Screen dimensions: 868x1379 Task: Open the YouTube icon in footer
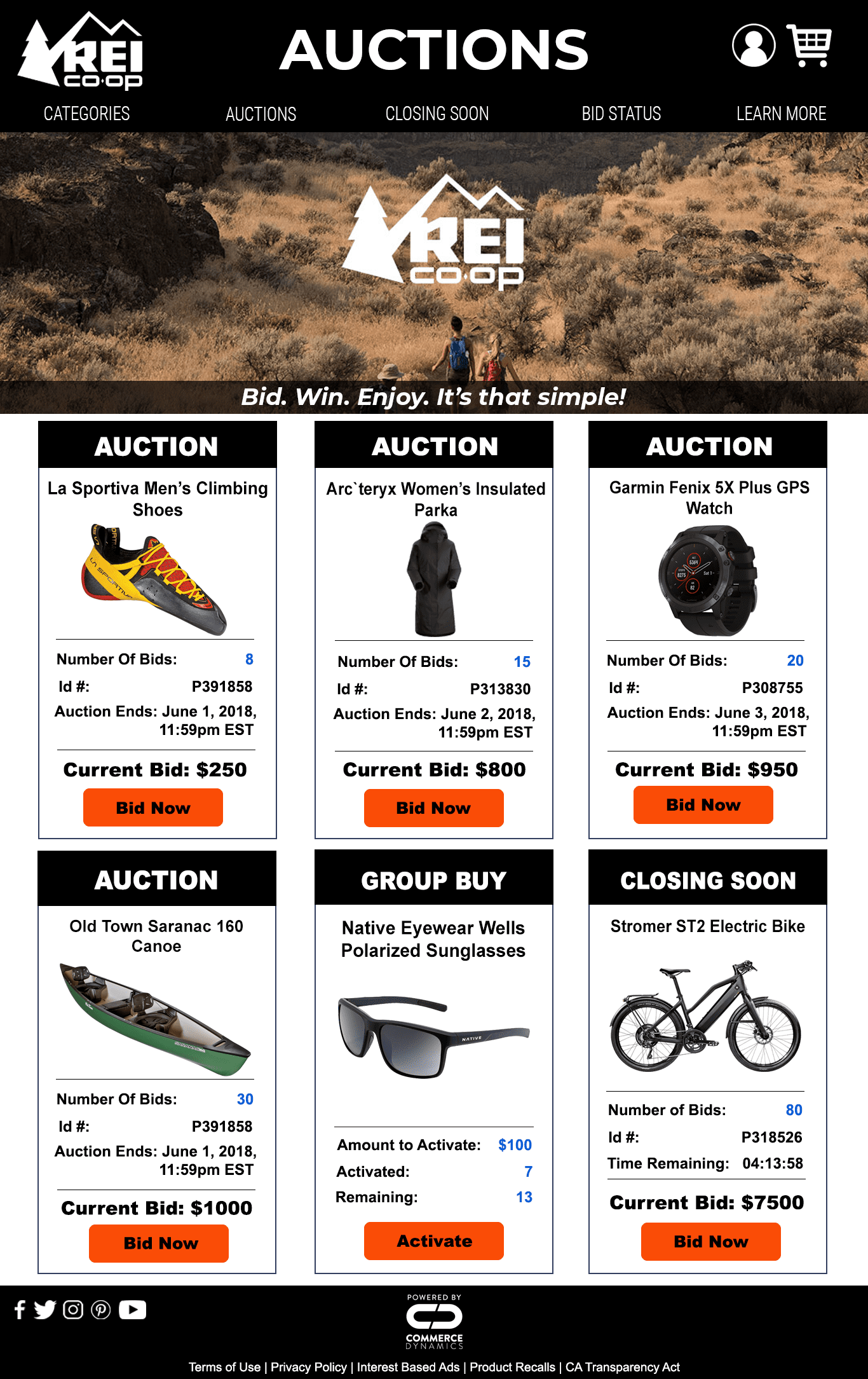pyautogui.click(x=132, y=1310)
